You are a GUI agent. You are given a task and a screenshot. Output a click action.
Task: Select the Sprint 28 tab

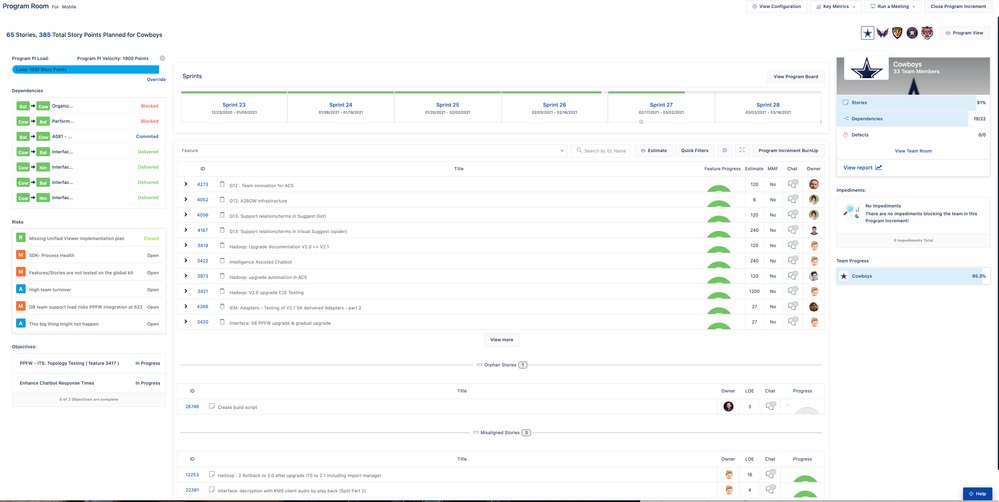pyautogui.click(x=768, y=107)
